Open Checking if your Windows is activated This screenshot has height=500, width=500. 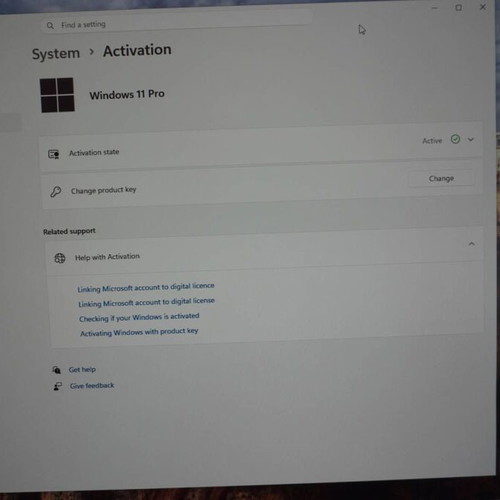click(x=139, y=317)
